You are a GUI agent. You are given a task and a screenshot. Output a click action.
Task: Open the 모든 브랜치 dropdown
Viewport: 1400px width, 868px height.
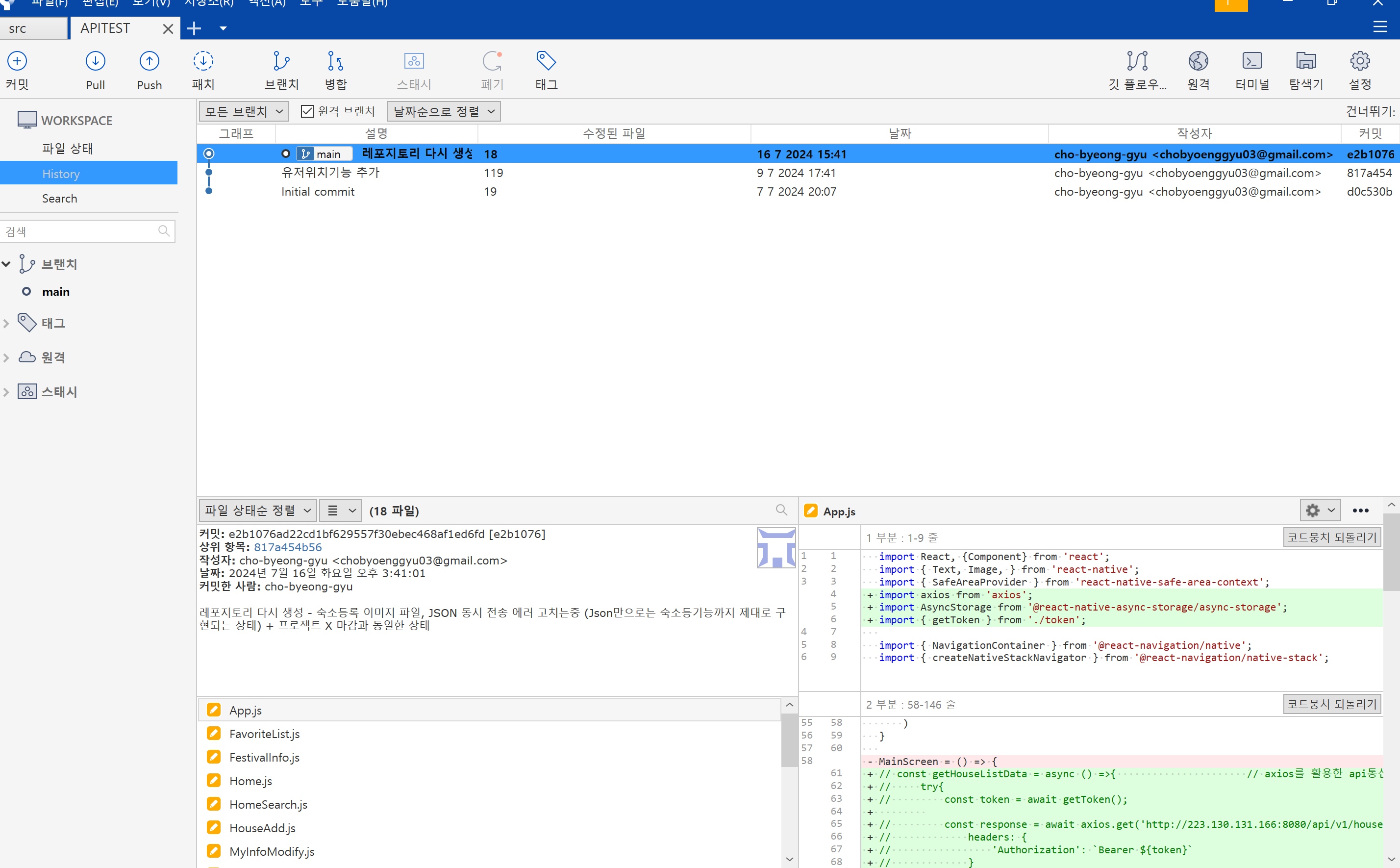[244, 111]
